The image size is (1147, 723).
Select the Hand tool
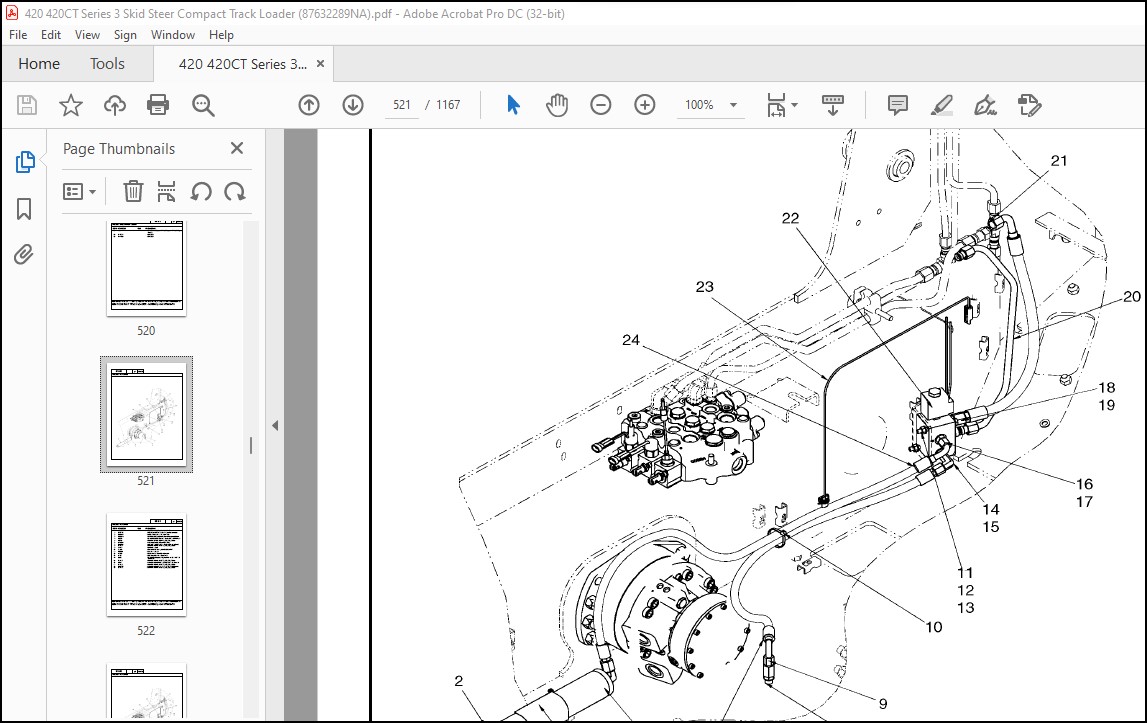(x=557, y=104)
